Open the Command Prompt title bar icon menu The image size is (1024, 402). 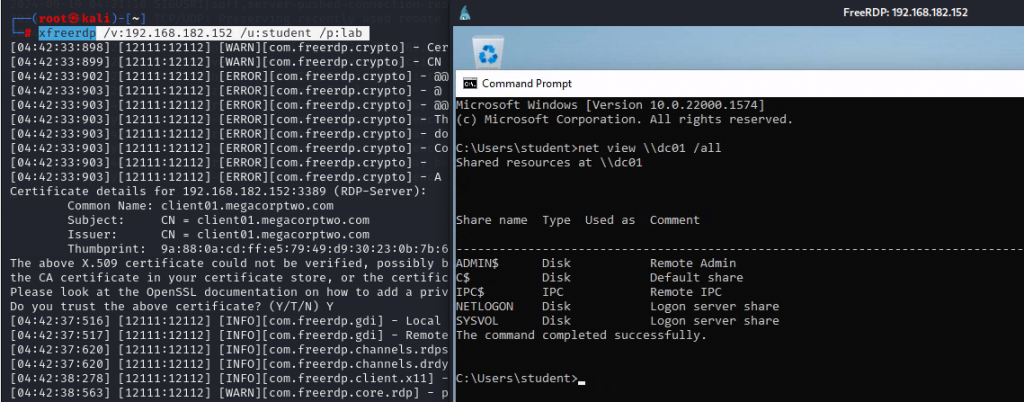click(x=470, y=84)
